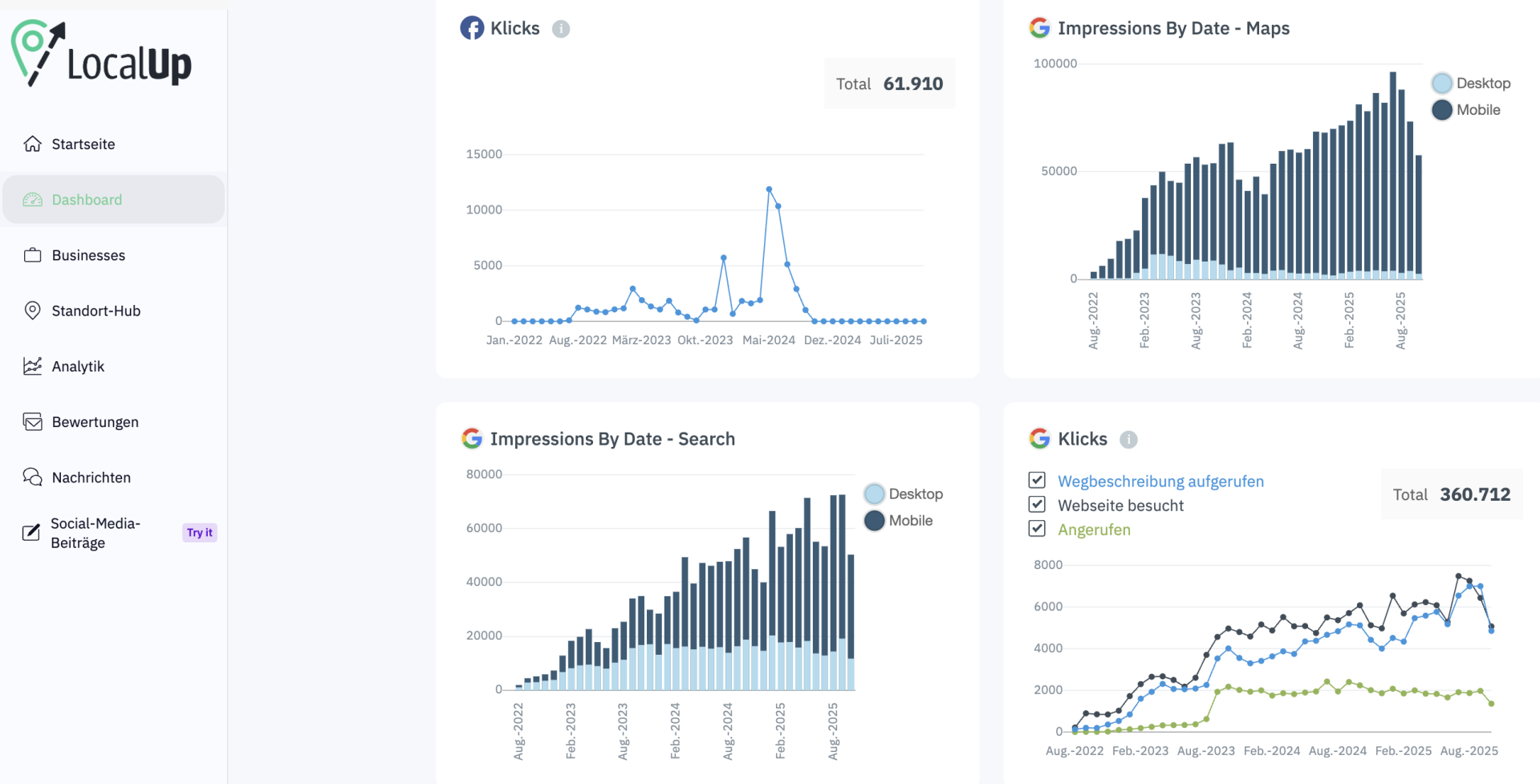1540x784 pixels.
Task: Uncheck the Webseite besucht checkbox
Action: (1037, 505)
